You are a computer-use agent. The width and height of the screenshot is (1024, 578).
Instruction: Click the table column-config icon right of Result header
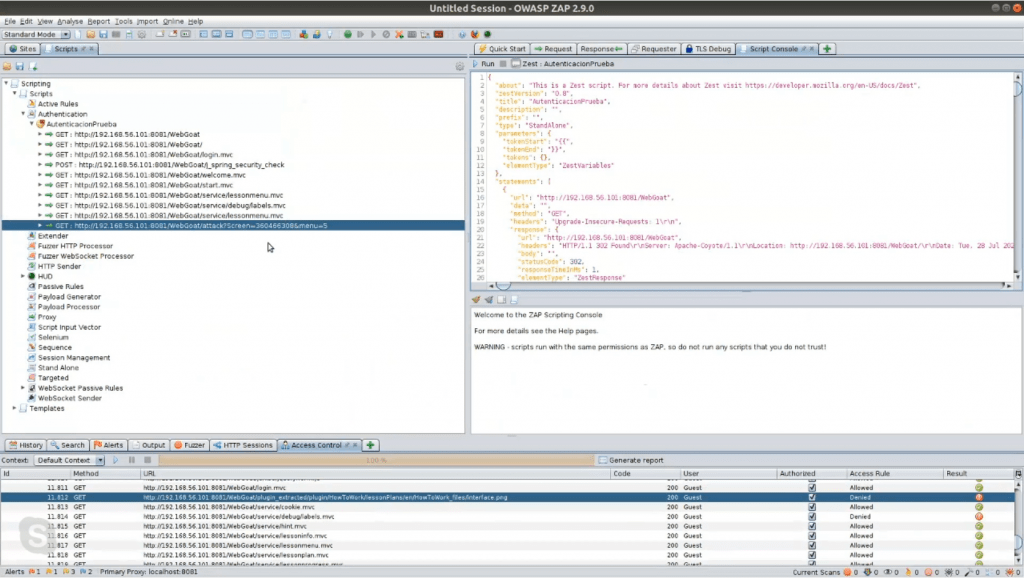point(1017,474)
